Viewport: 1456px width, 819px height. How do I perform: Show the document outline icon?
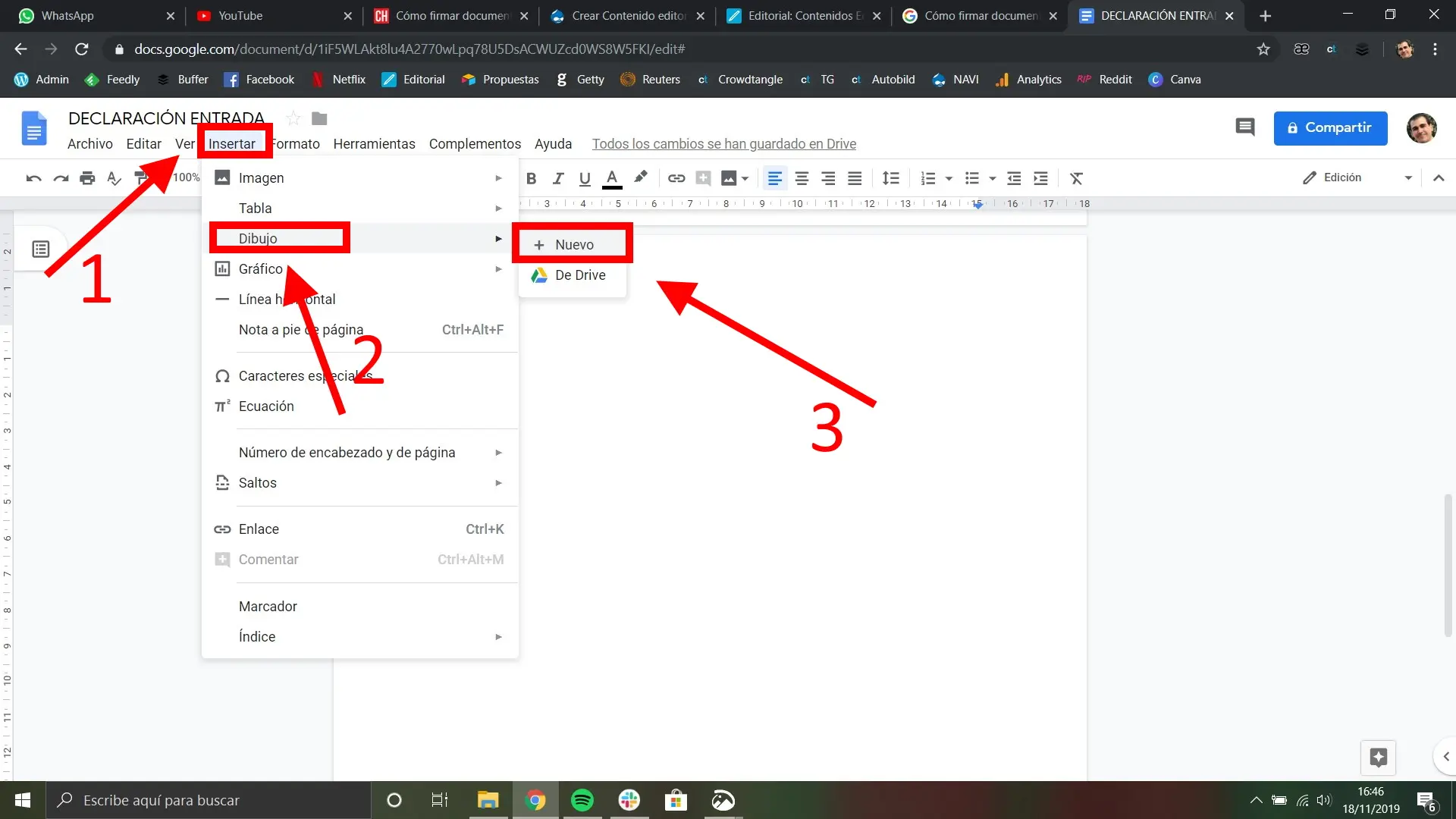(x=41, y=249)
